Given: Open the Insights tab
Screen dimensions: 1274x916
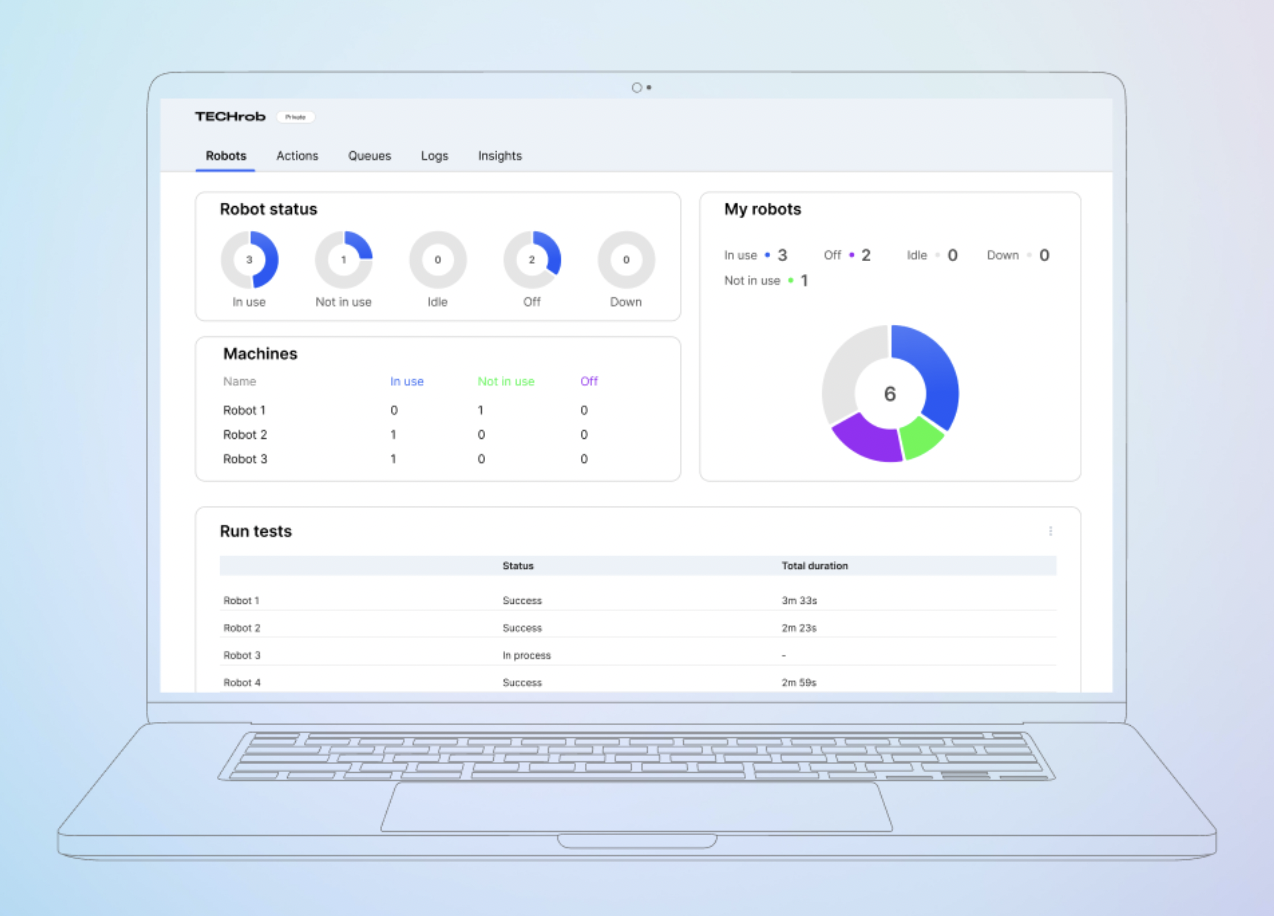Looking at the screenshot, I should pos(499,156).
